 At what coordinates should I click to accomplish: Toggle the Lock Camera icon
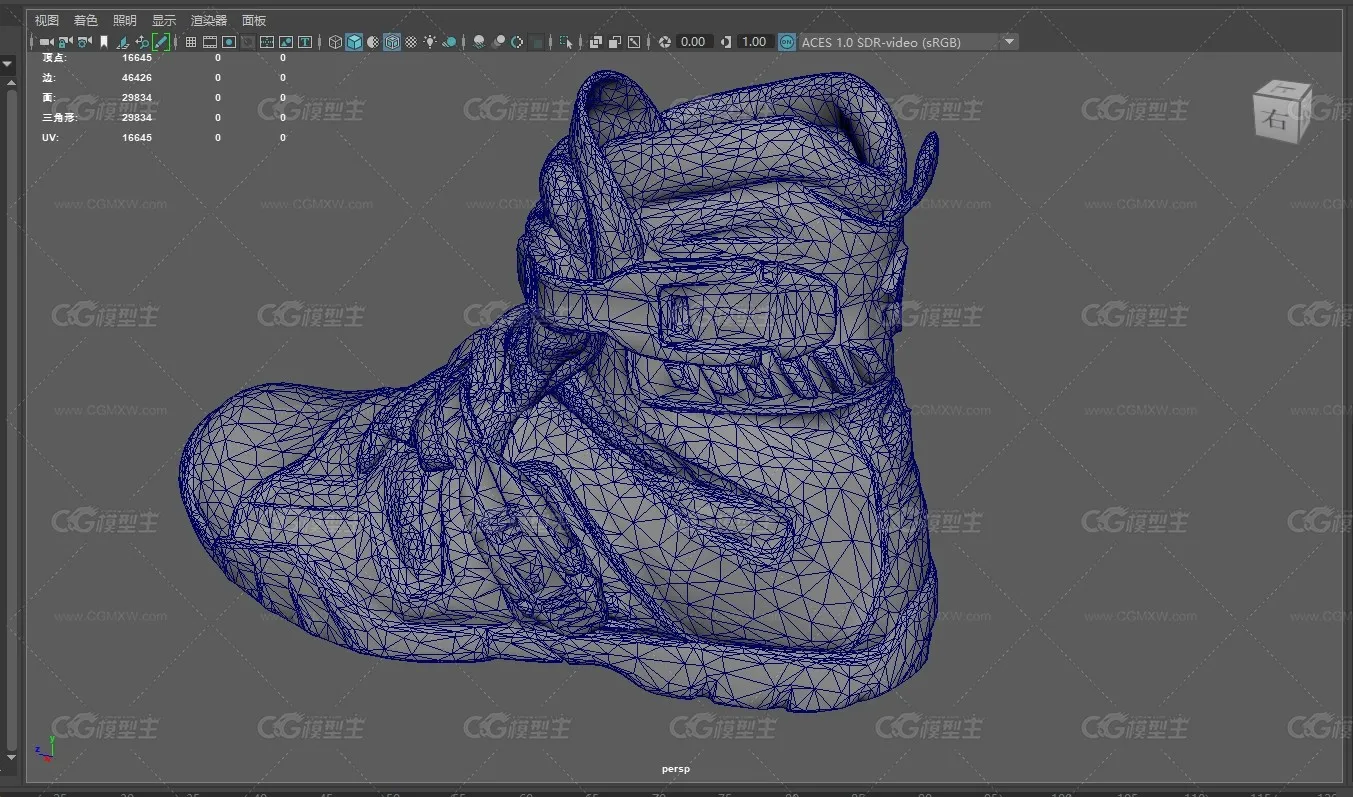tap(65, 42)
